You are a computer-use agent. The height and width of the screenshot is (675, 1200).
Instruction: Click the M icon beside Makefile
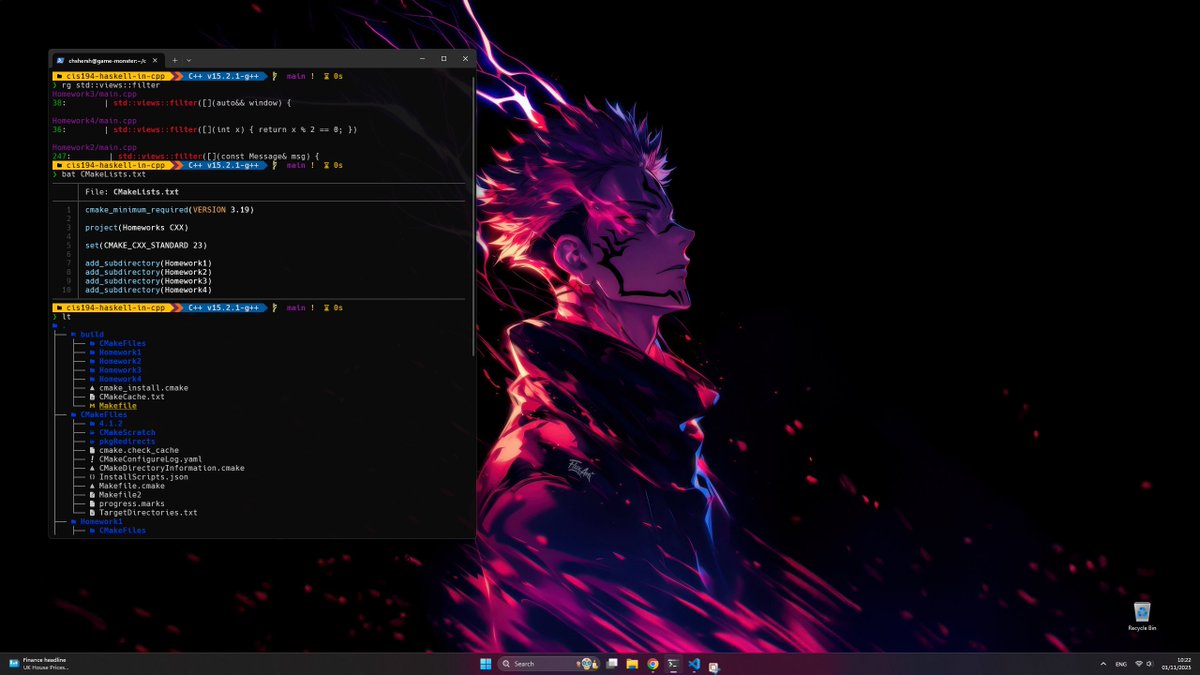click(x=92, y=406)
